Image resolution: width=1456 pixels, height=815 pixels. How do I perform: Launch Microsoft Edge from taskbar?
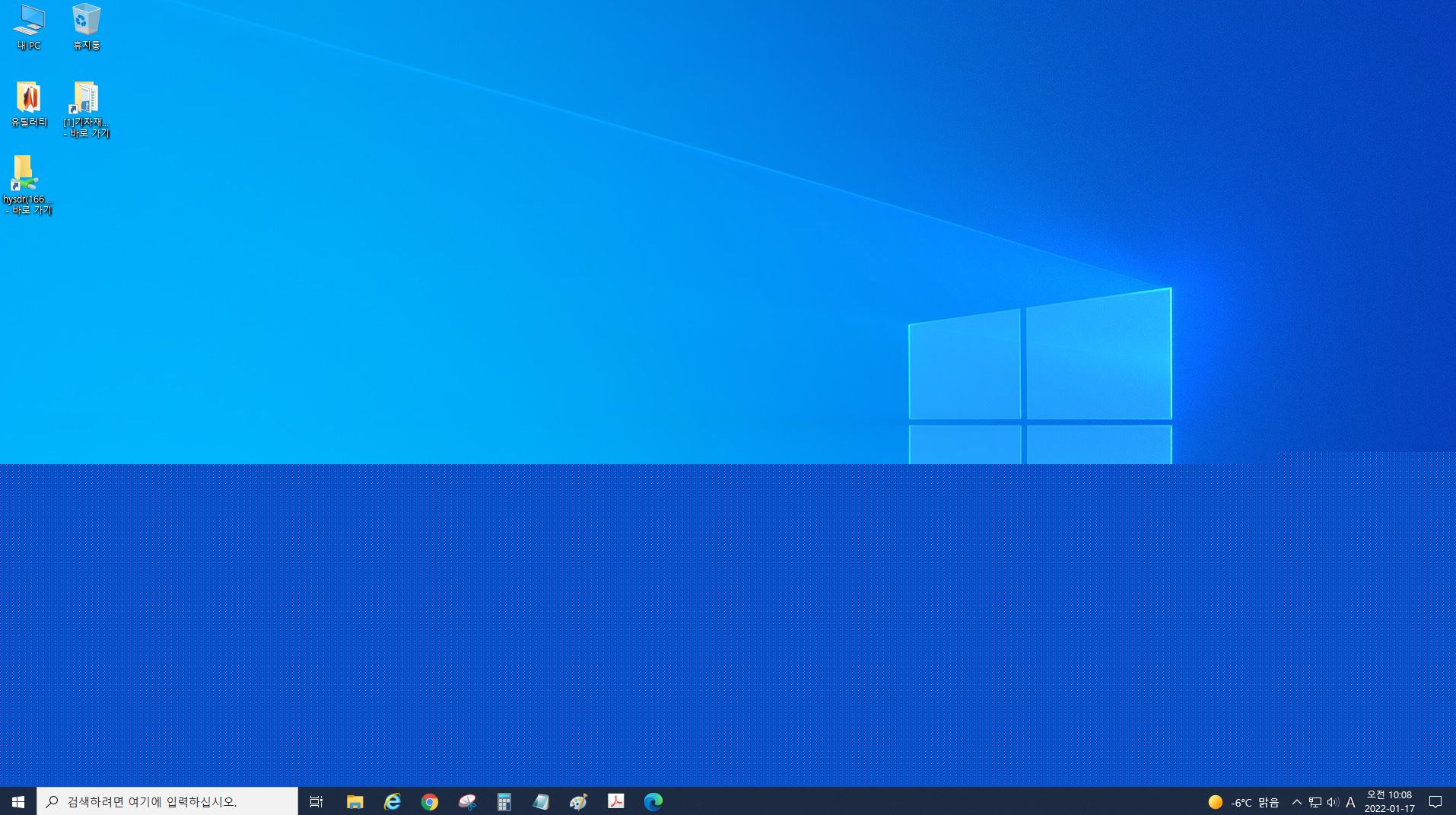(653, 801)
